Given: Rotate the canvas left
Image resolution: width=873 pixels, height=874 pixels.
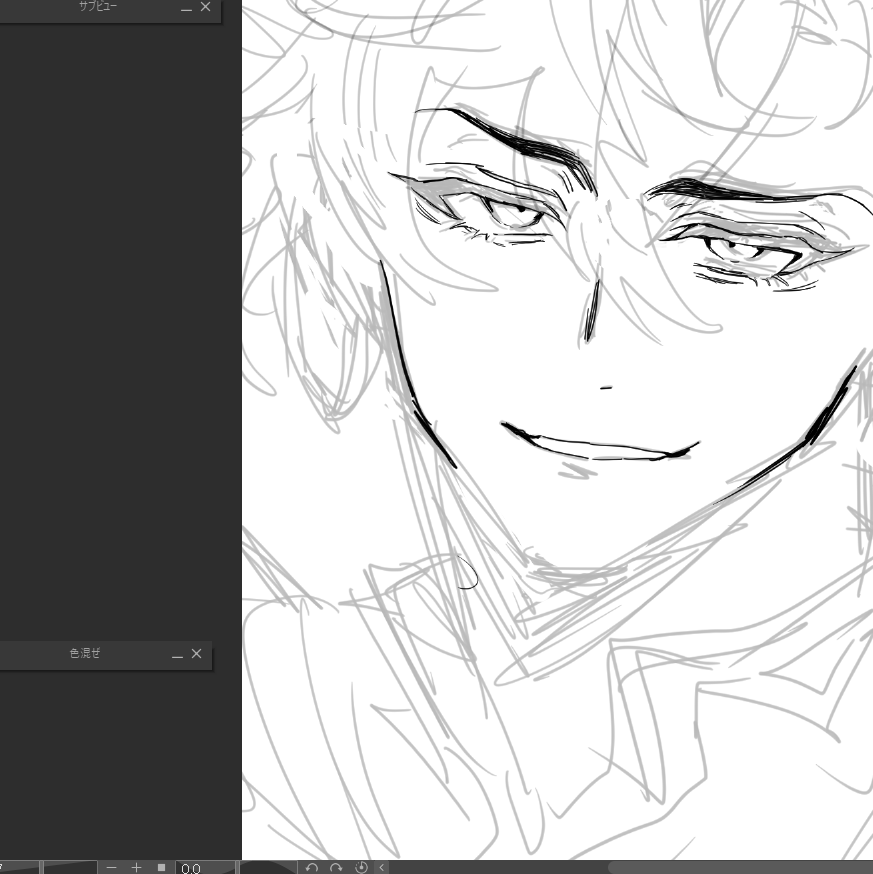Looking at the screenshot, I should pyautogui.click(x=312, y=867).
